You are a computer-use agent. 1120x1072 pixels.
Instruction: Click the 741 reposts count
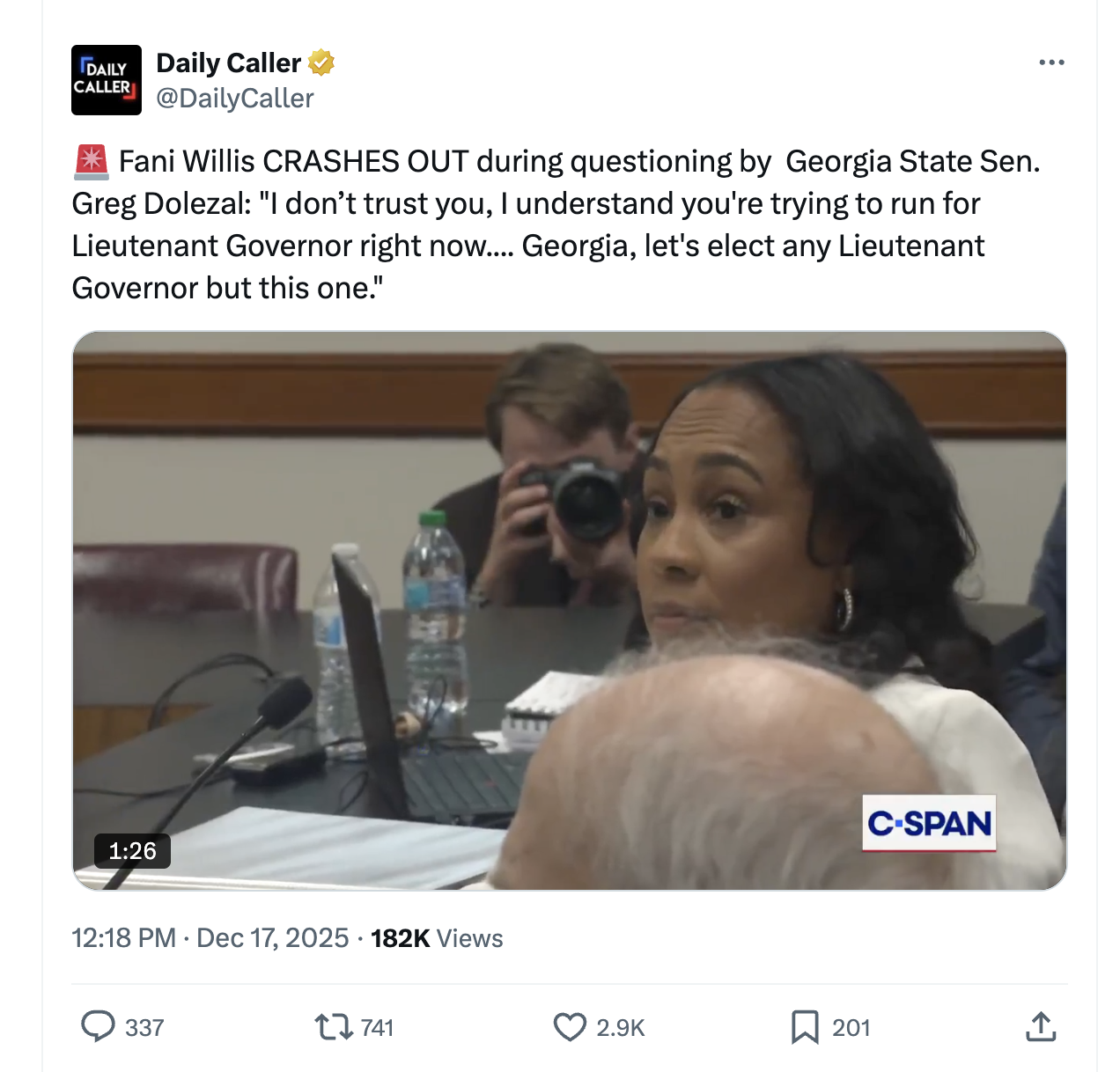coord(377,1028)
